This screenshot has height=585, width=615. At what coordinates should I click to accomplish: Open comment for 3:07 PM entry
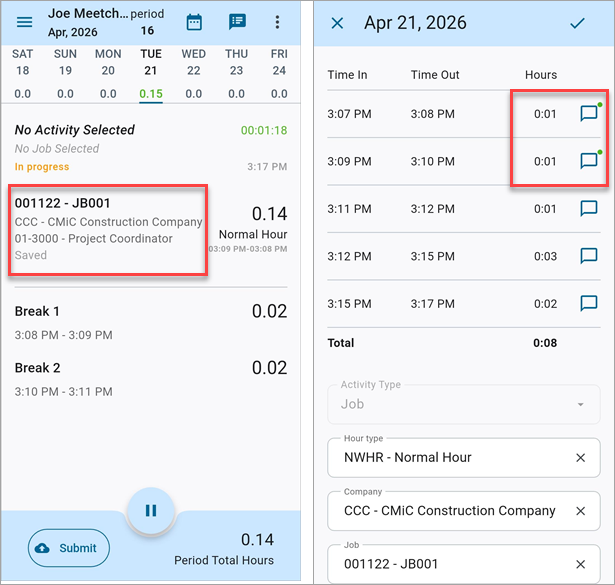point(589,113)
